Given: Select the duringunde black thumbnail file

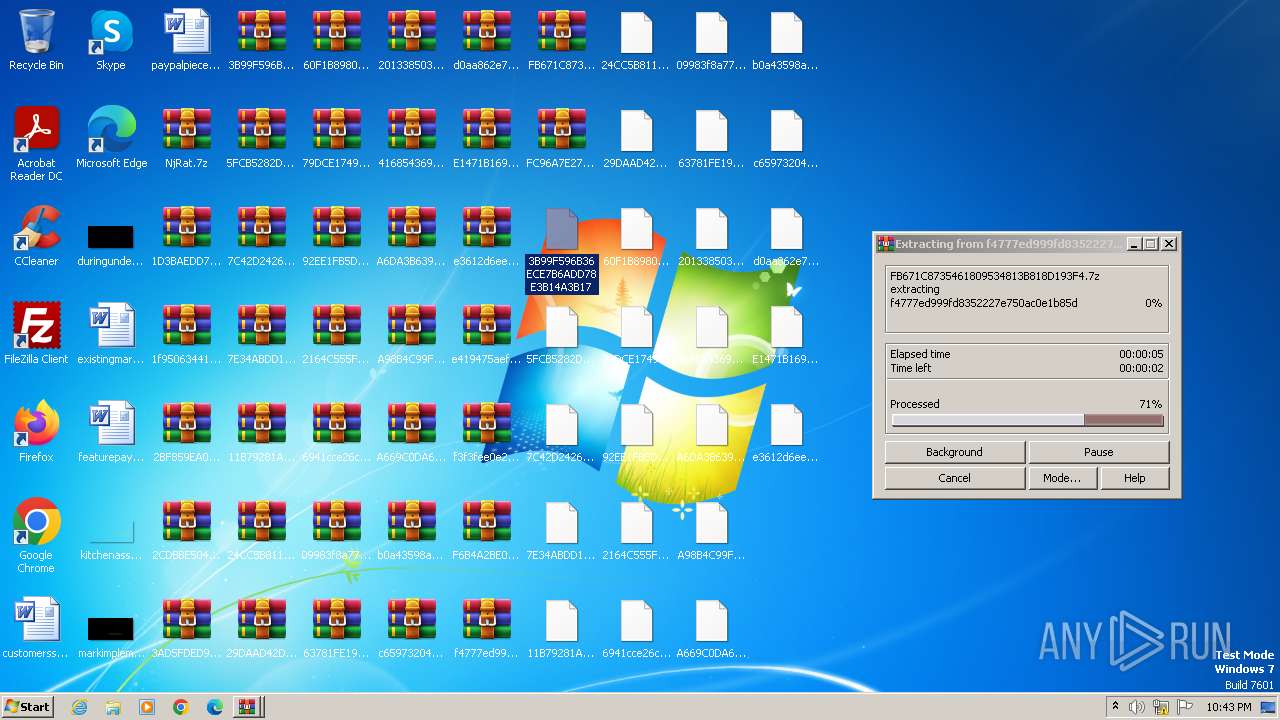Looking at the screenshot, I should point(111,243).
